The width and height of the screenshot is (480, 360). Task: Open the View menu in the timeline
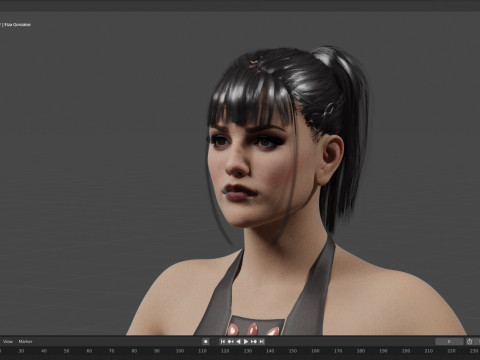(8, 341)
